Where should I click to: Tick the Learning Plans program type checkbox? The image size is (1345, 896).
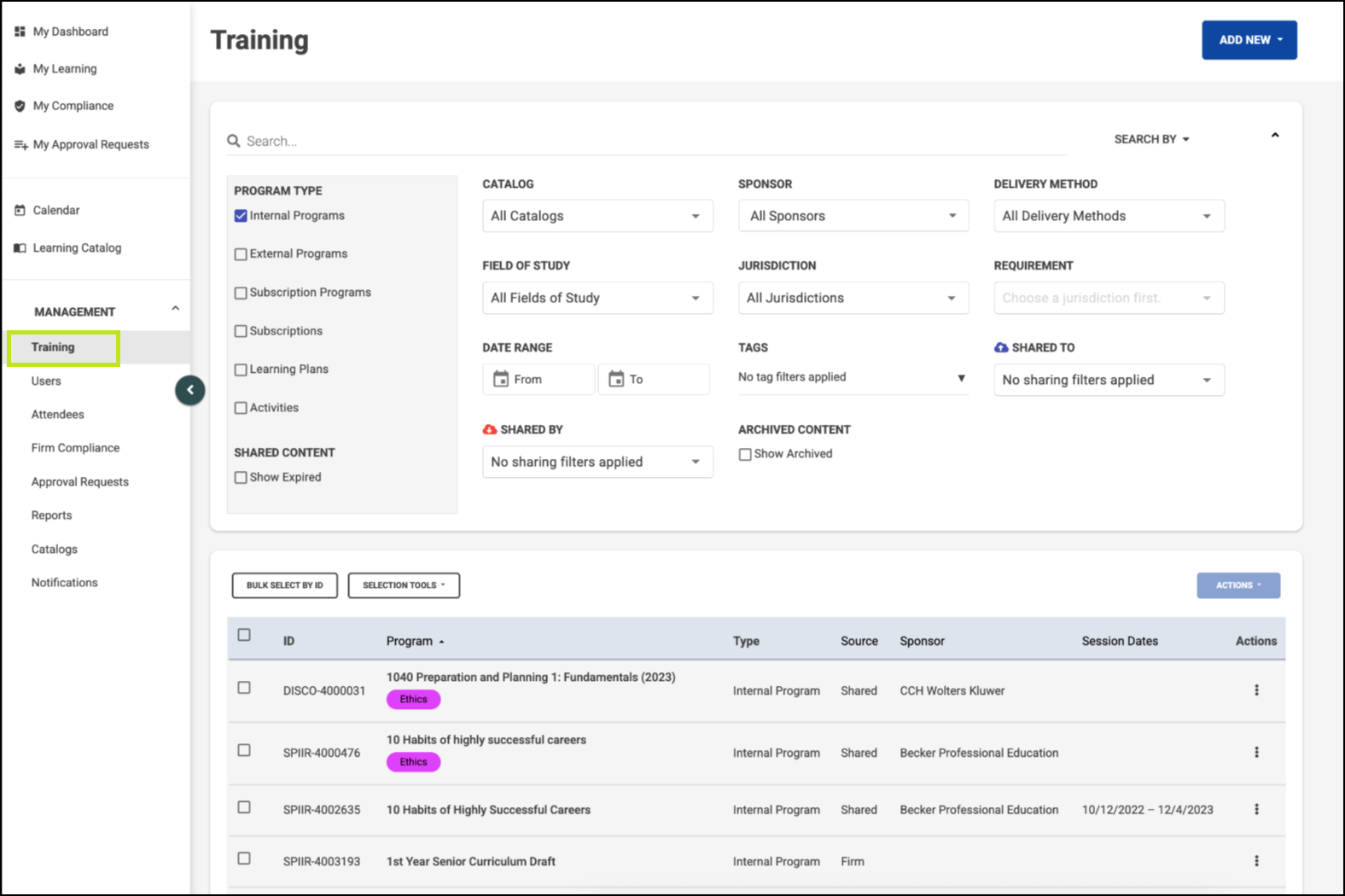pos(241,369)
